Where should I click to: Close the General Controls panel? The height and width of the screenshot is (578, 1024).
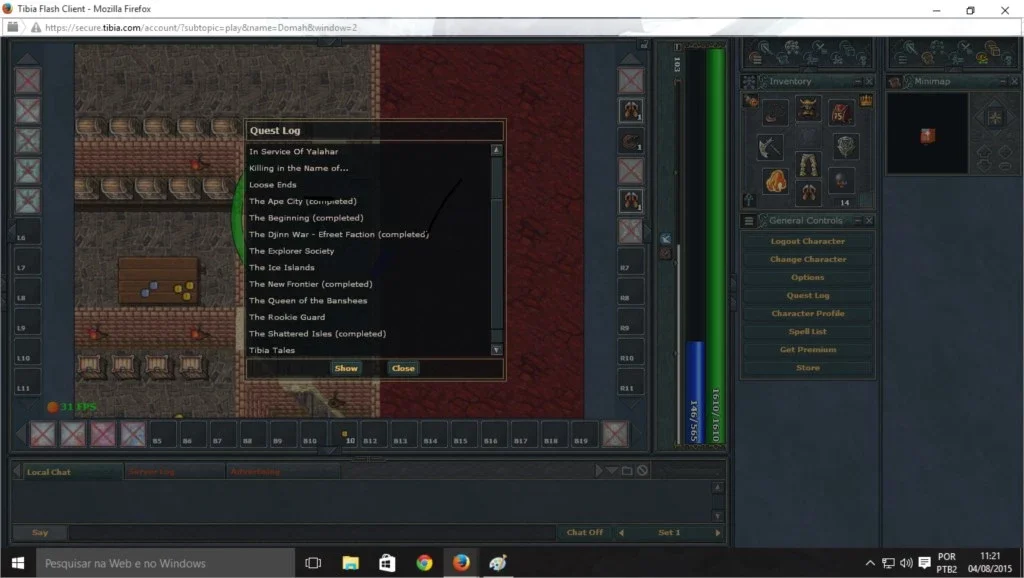click(869, 221)
